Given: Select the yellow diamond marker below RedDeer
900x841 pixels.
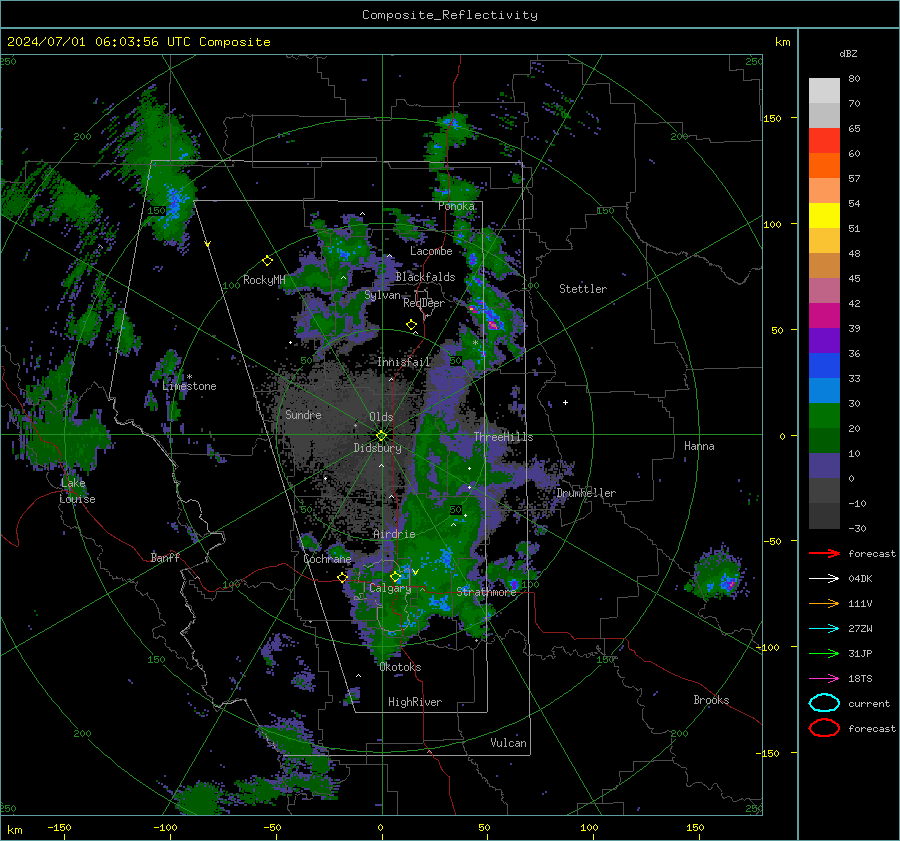Looking at the screenshot, I should pos(411,325).
